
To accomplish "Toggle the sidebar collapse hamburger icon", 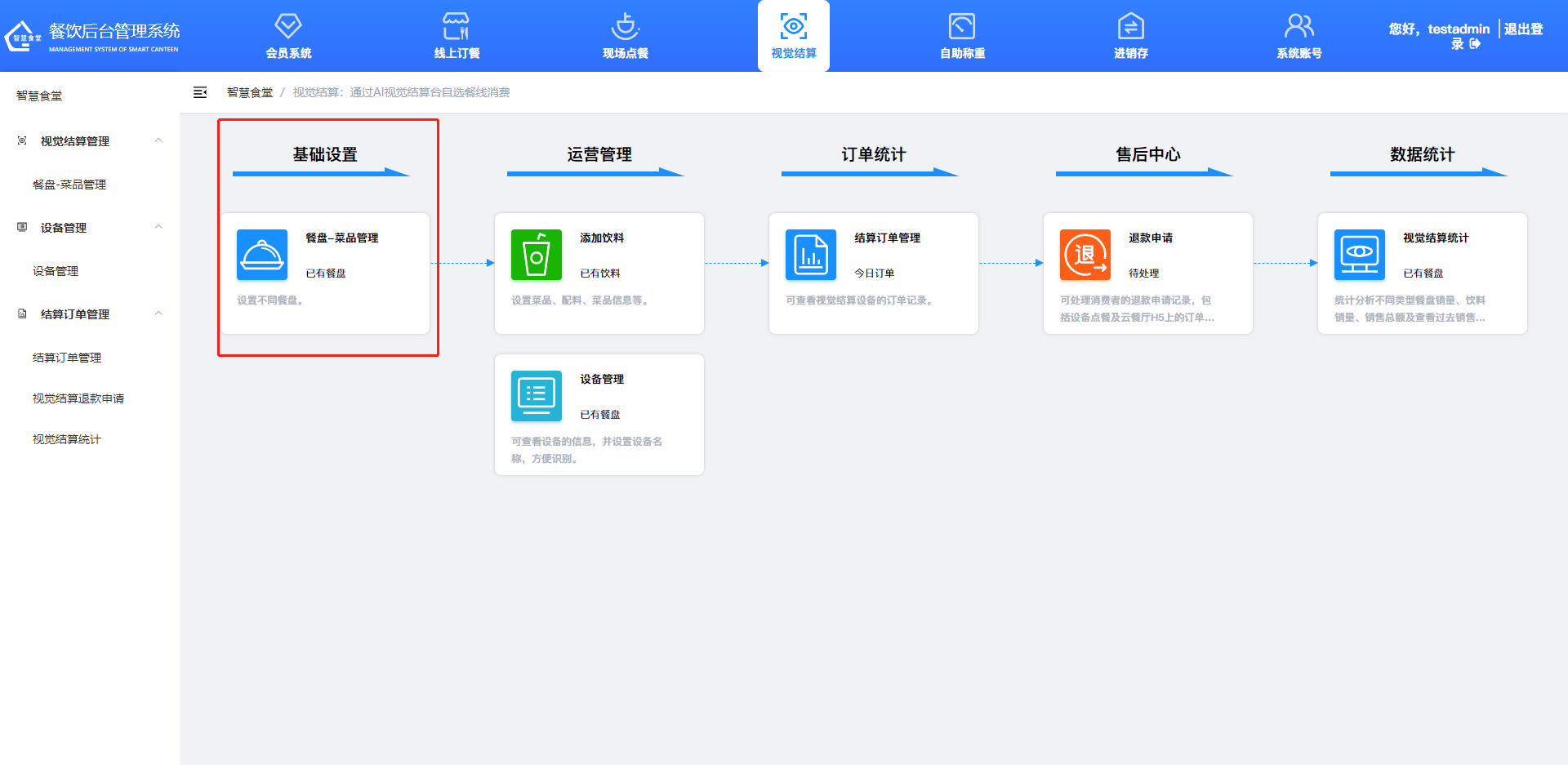I will click(200, 93).
